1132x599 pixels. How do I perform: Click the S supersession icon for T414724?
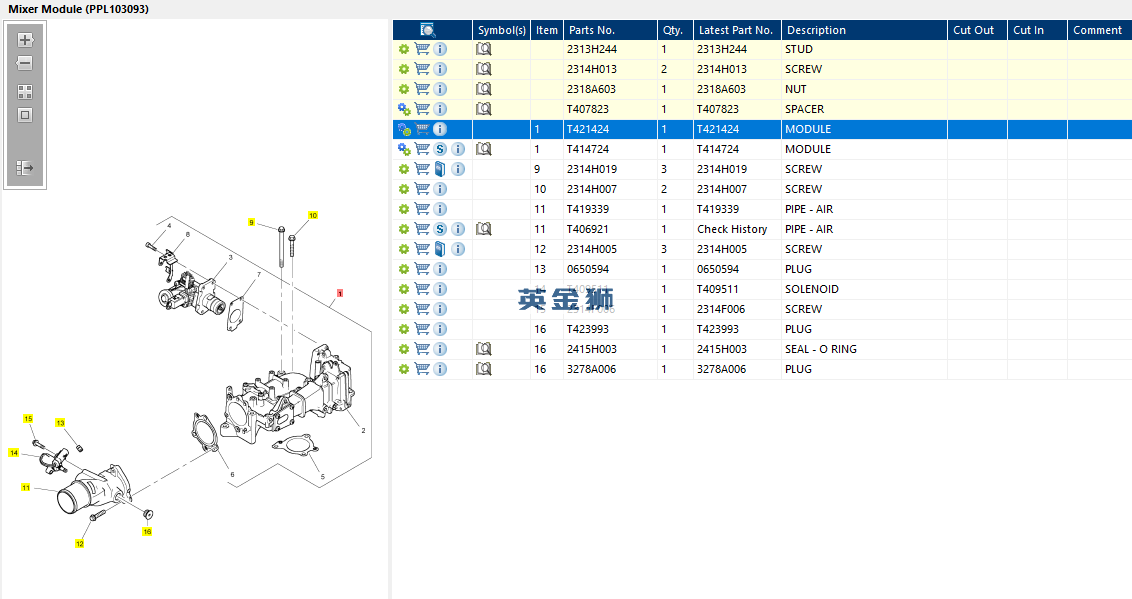point(440,149)
